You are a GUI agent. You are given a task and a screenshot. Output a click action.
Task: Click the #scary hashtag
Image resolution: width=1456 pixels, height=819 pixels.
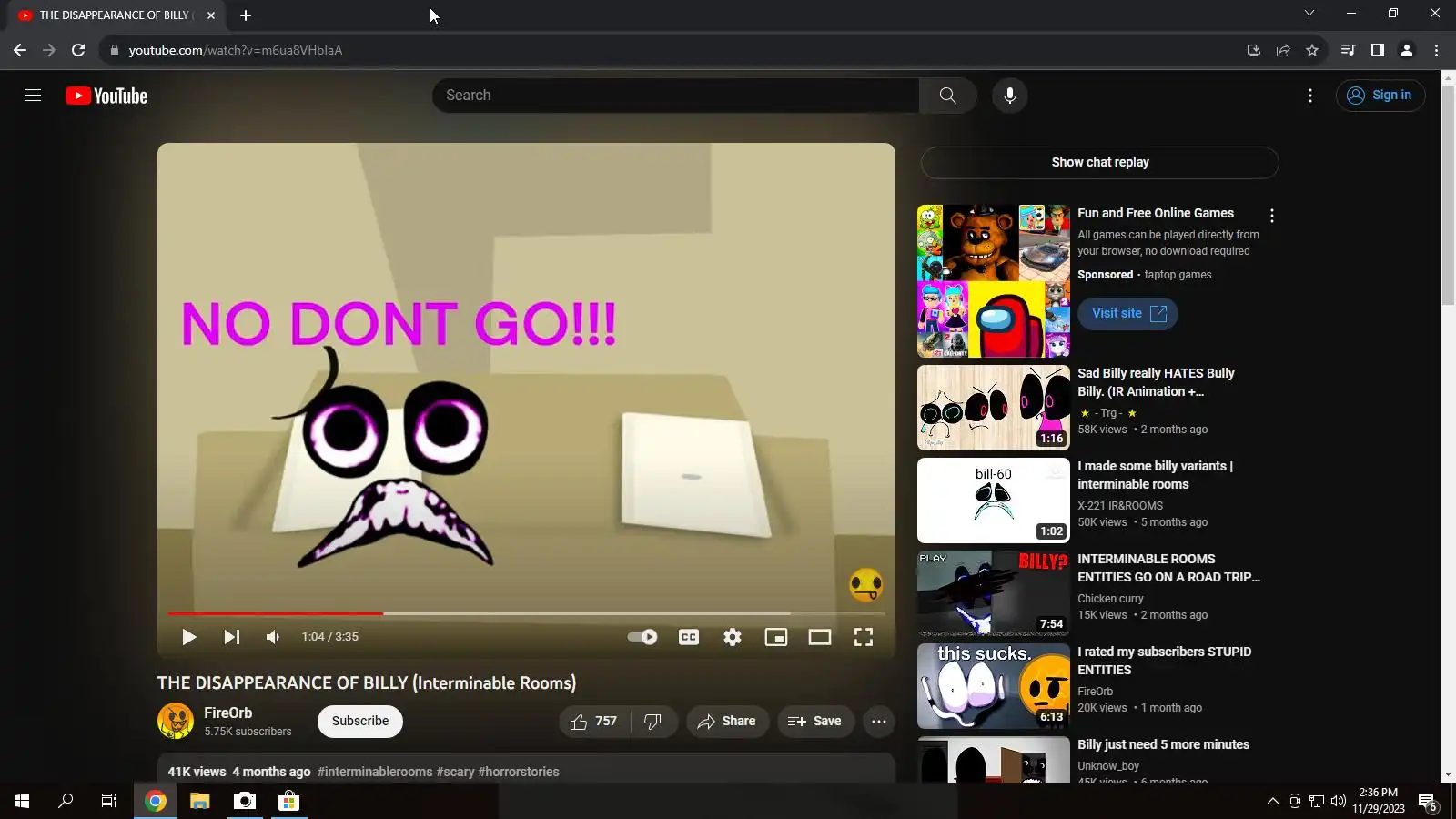coord(455,772)
